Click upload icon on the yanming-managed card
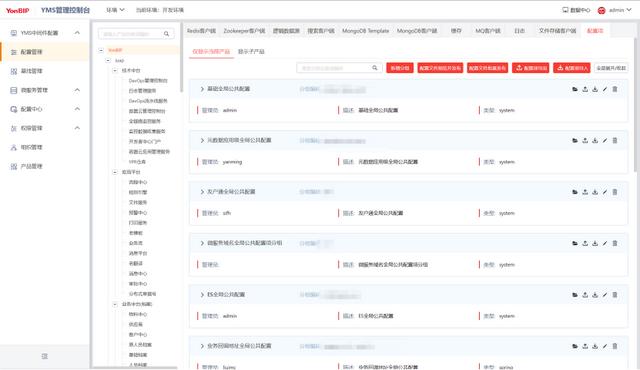The image size is (640, 370). [585, 140]
